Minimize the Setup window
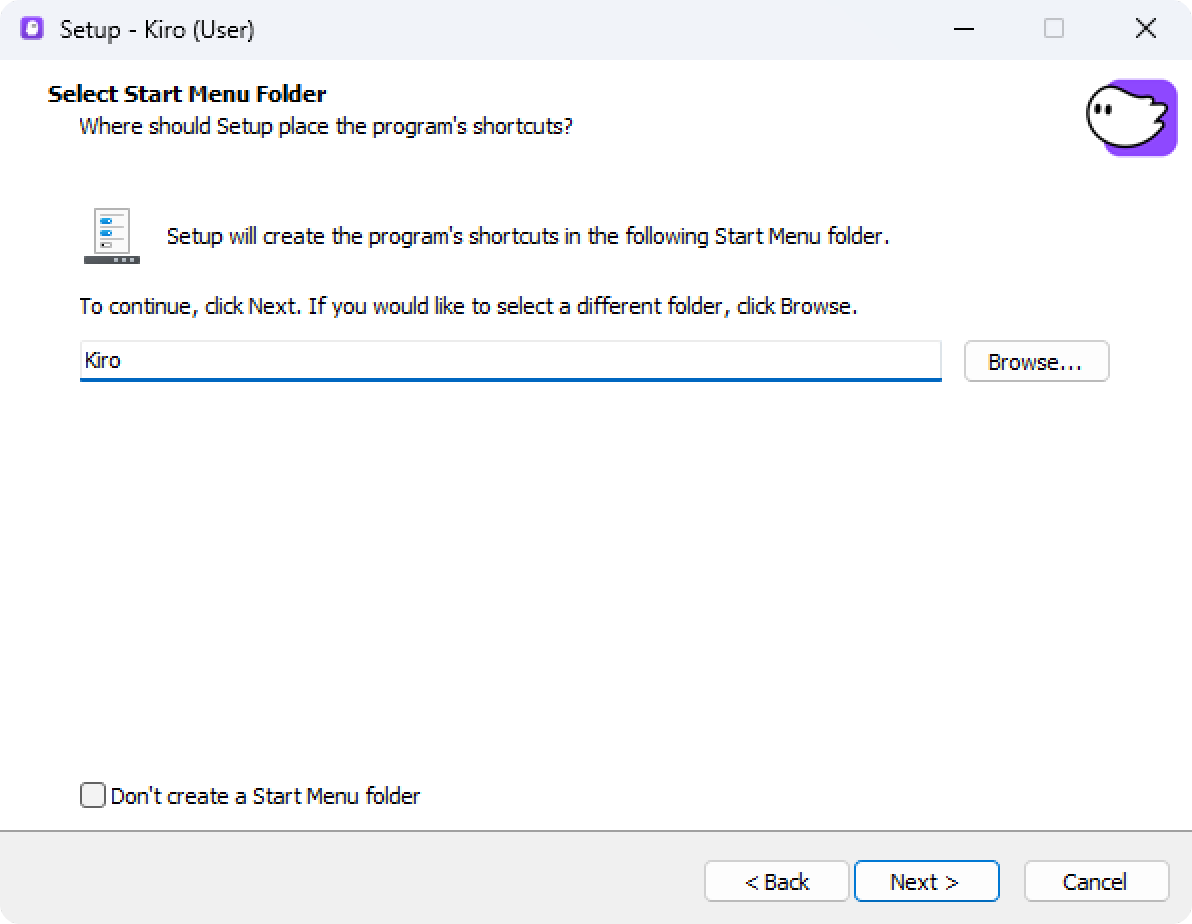 [964, 29]
